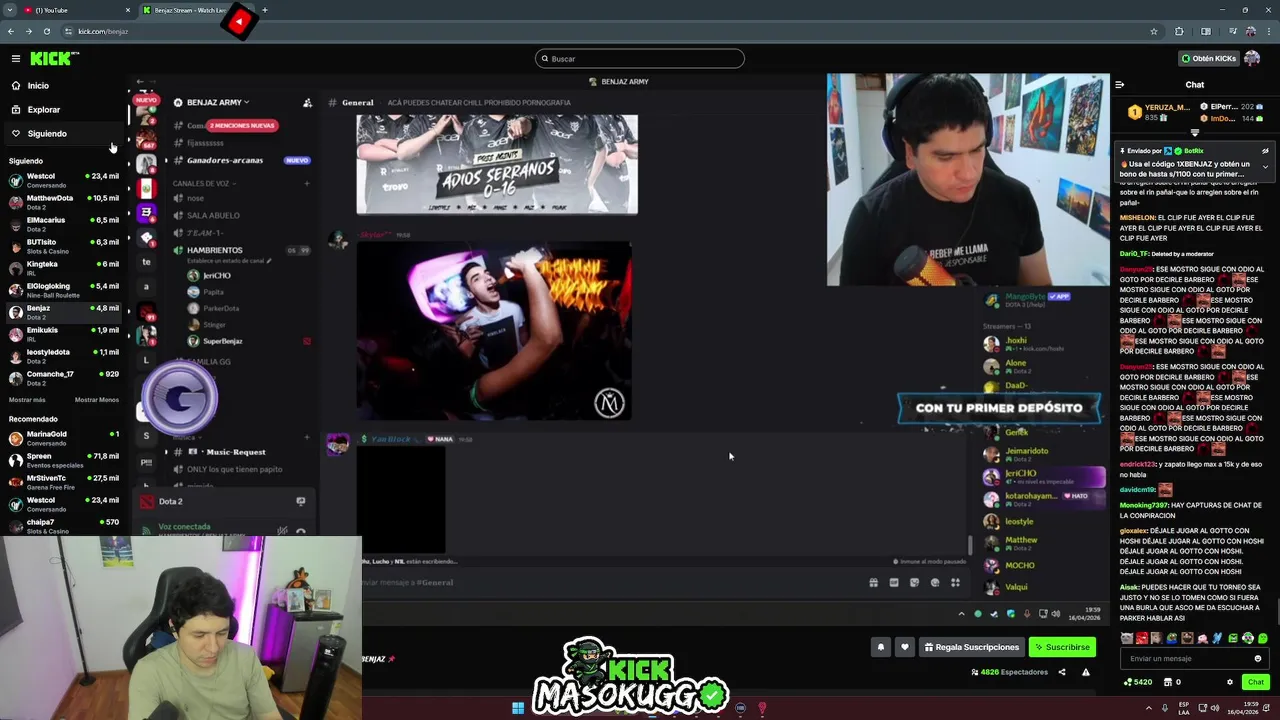1280x720 pixels.
Task: Open followed channel Comanche_17
Action: pyautogui.click(x=62, y=378)
